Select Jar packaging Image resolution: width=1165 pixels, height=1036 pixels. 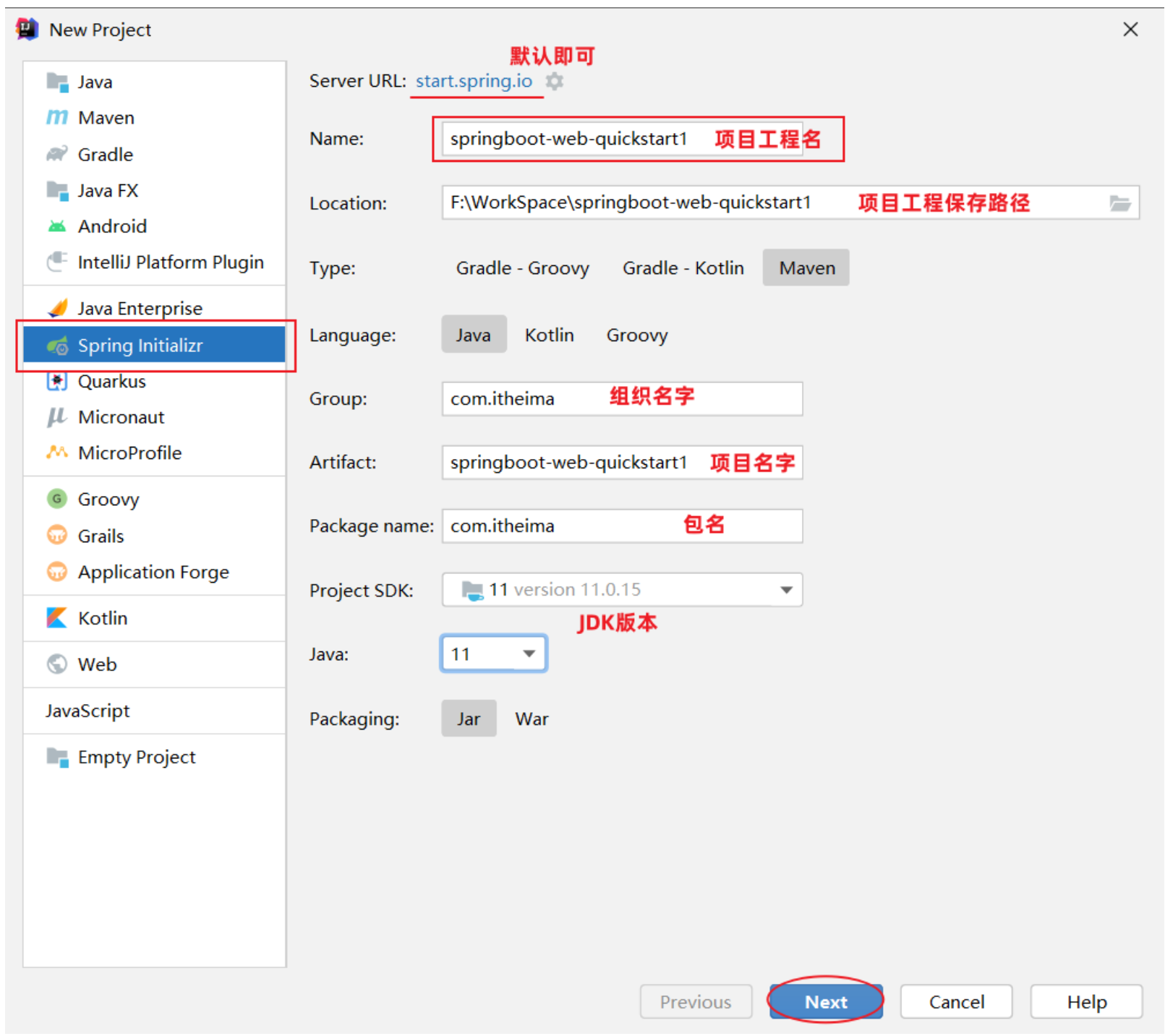coord(469,719)
